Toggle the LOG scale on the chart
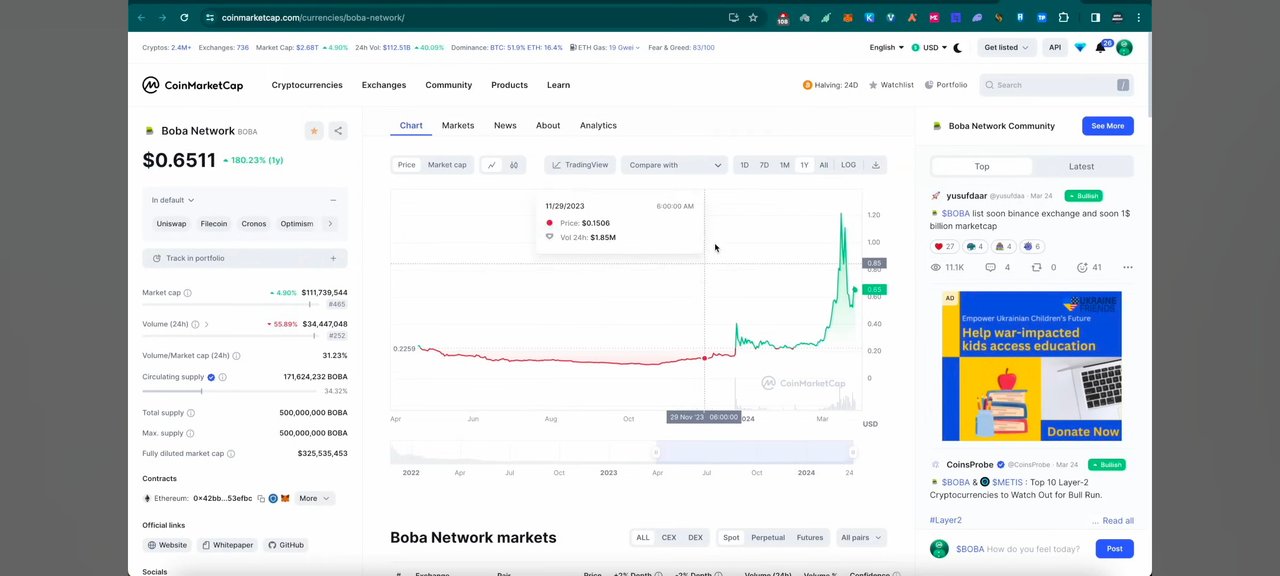This screenshot has width=1280, height=576. [848, 165]
